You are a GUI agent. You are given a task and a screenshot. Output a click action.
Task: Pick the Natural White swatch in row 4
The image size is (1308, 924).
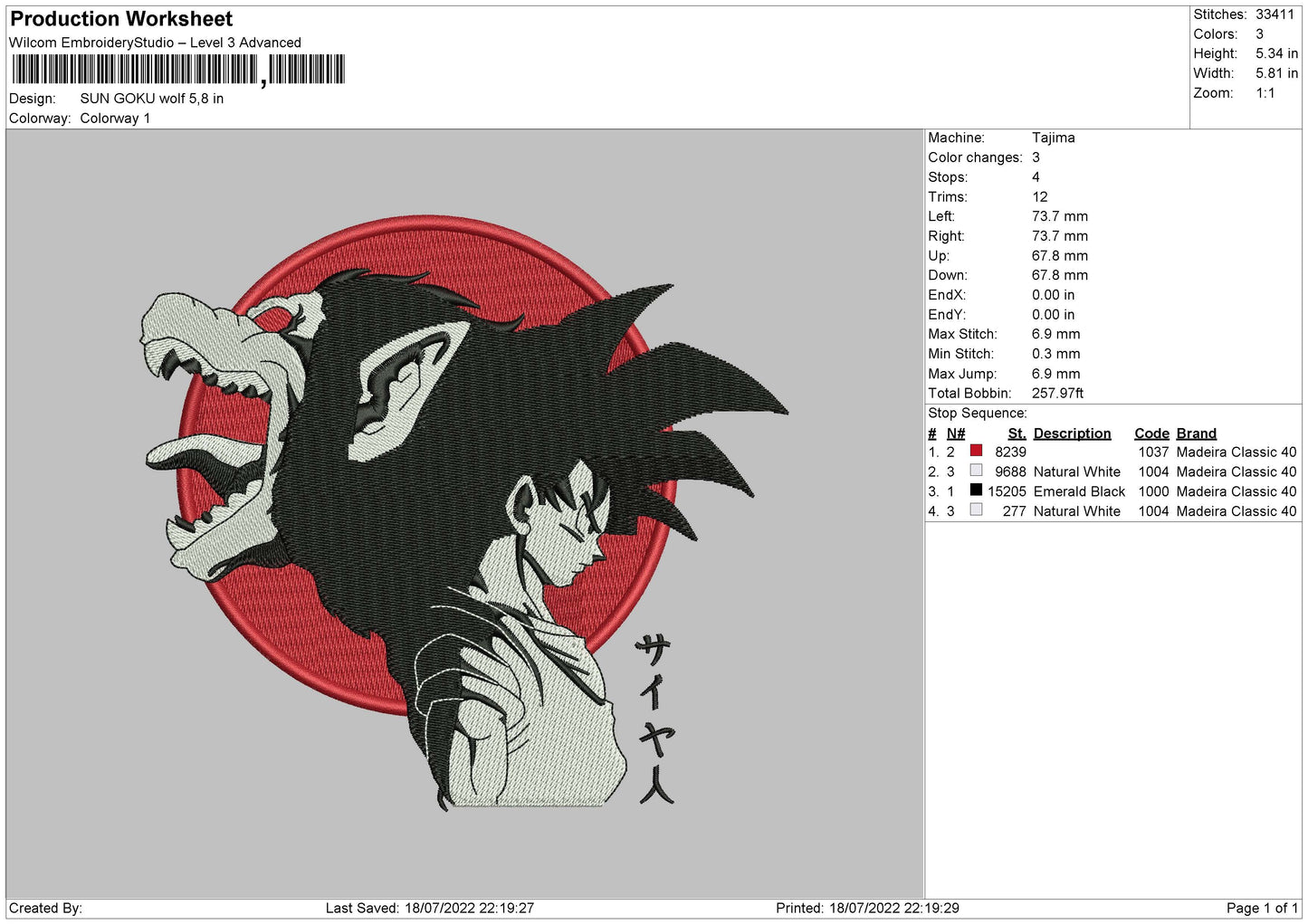[x=976, y=510]
